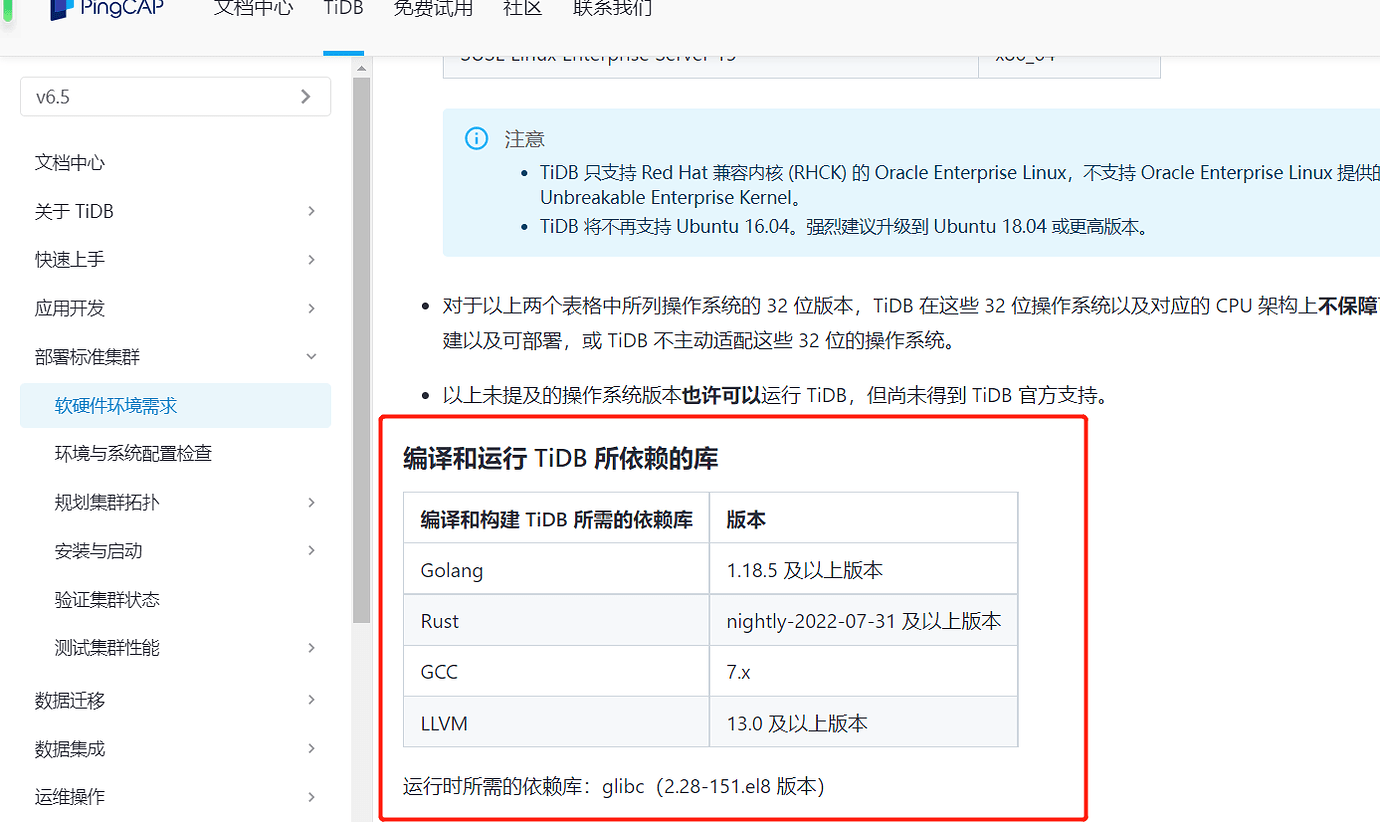Click the 测试集群性能 sidebar label

coord(107,648)
